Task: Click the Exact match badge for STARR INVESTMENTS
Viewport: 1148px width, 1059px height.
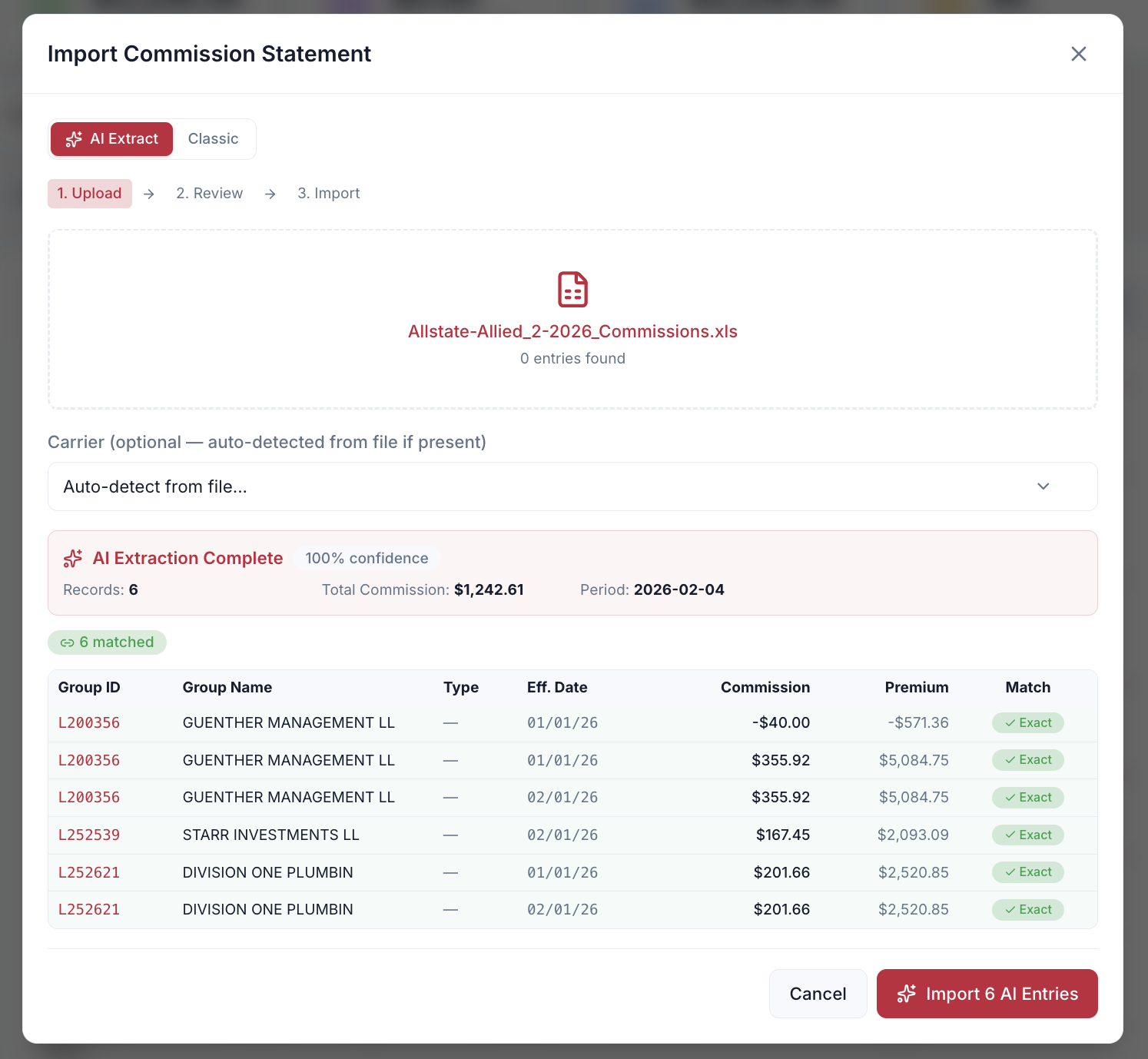Action: click(1027, 835)
